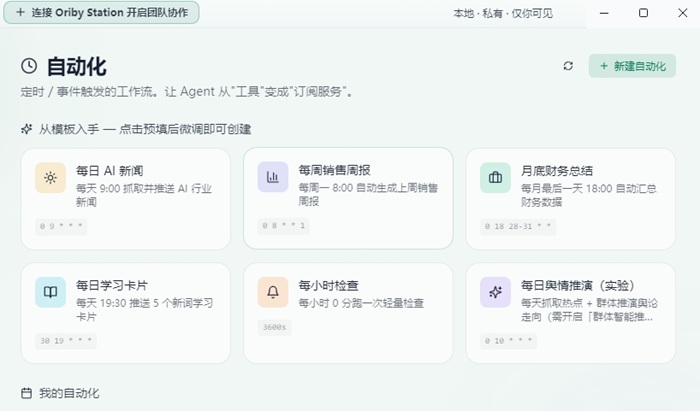Click description 每小时 0 分跑一次轻量检查
Viewport: 700px width, 411px height.
pos(361,303)
